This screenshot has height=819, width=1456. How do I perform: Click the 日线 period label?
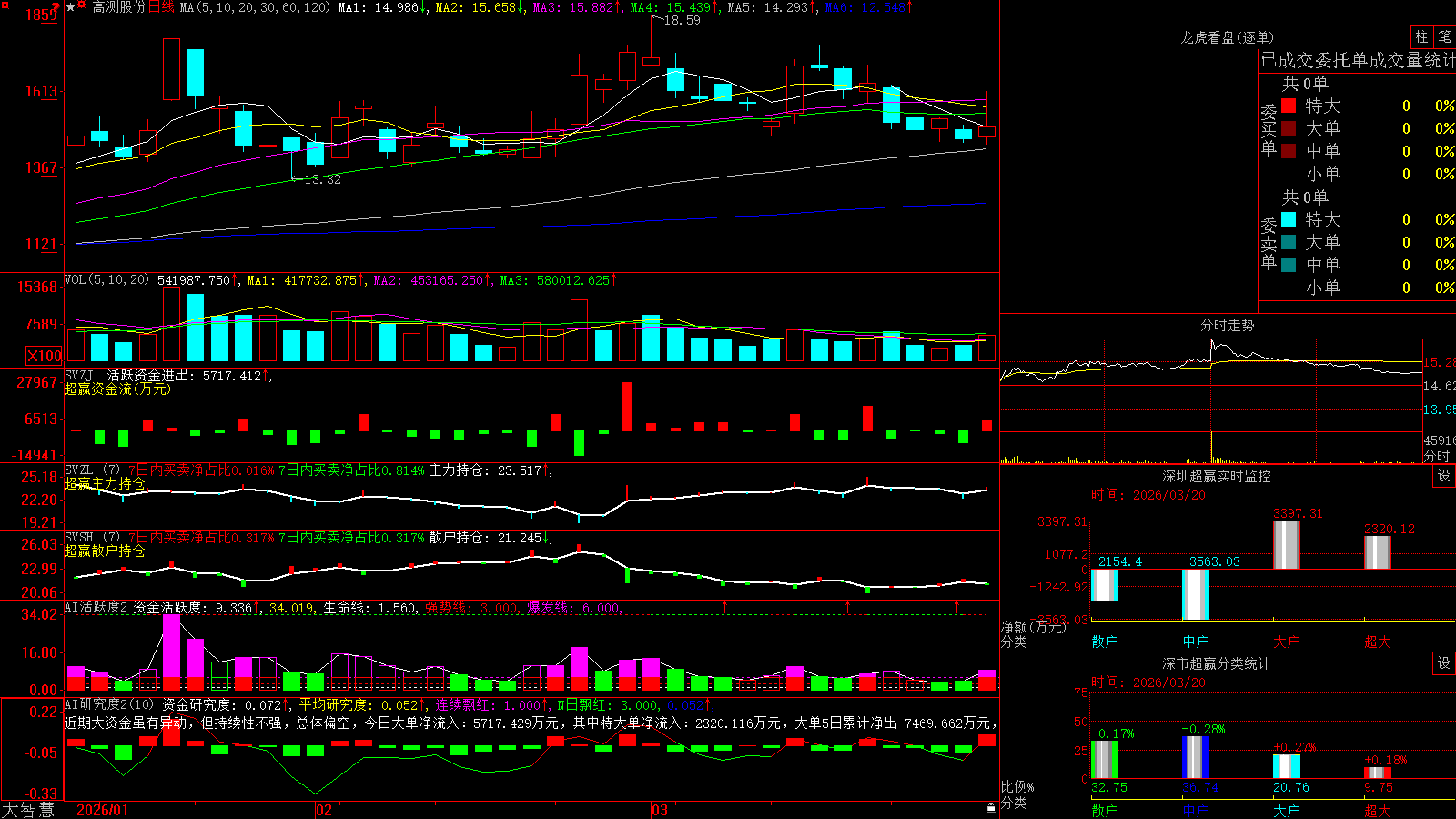tap(161, 7)
